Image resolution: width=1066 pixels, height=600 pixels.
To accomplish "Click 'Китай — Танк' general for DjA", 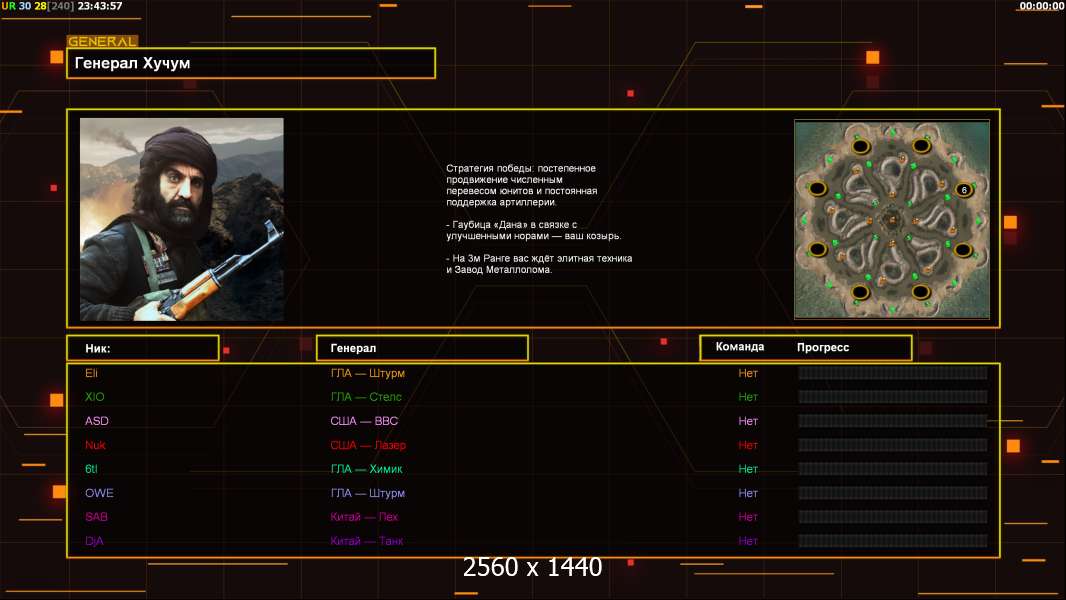I will coord(367,541).
